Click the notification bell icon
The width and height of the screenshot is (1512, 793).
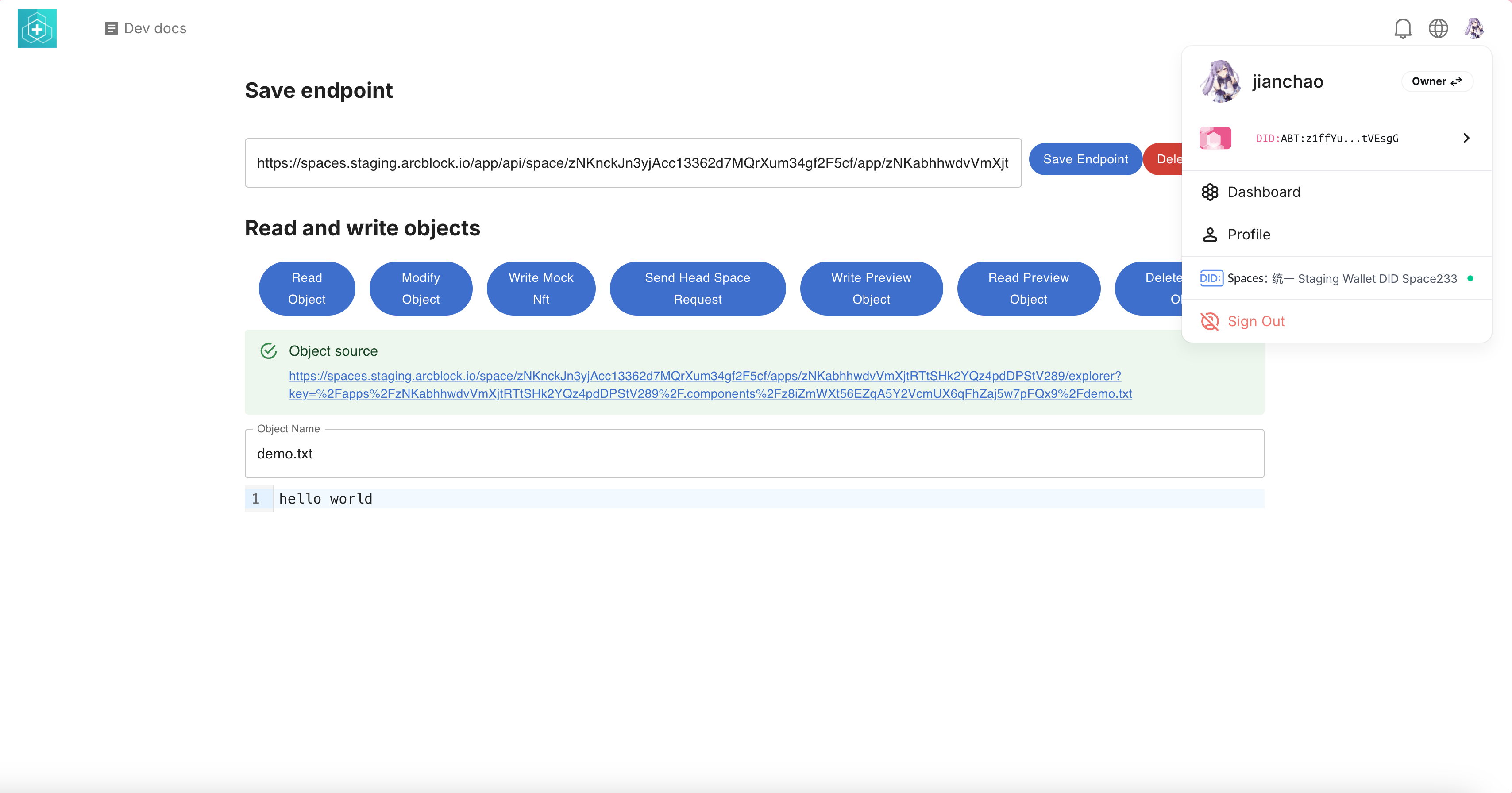click(1402, 28)
